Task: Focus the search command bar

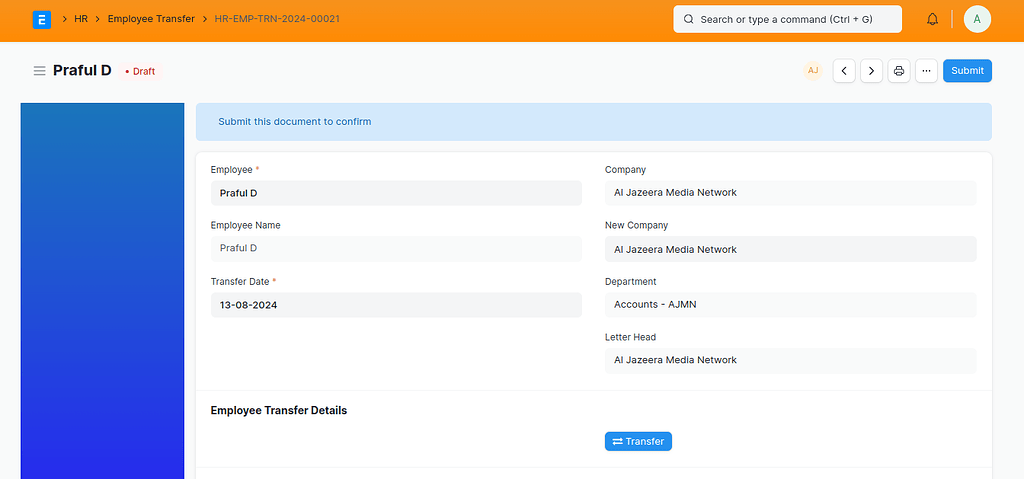Action: pos(787,19)
